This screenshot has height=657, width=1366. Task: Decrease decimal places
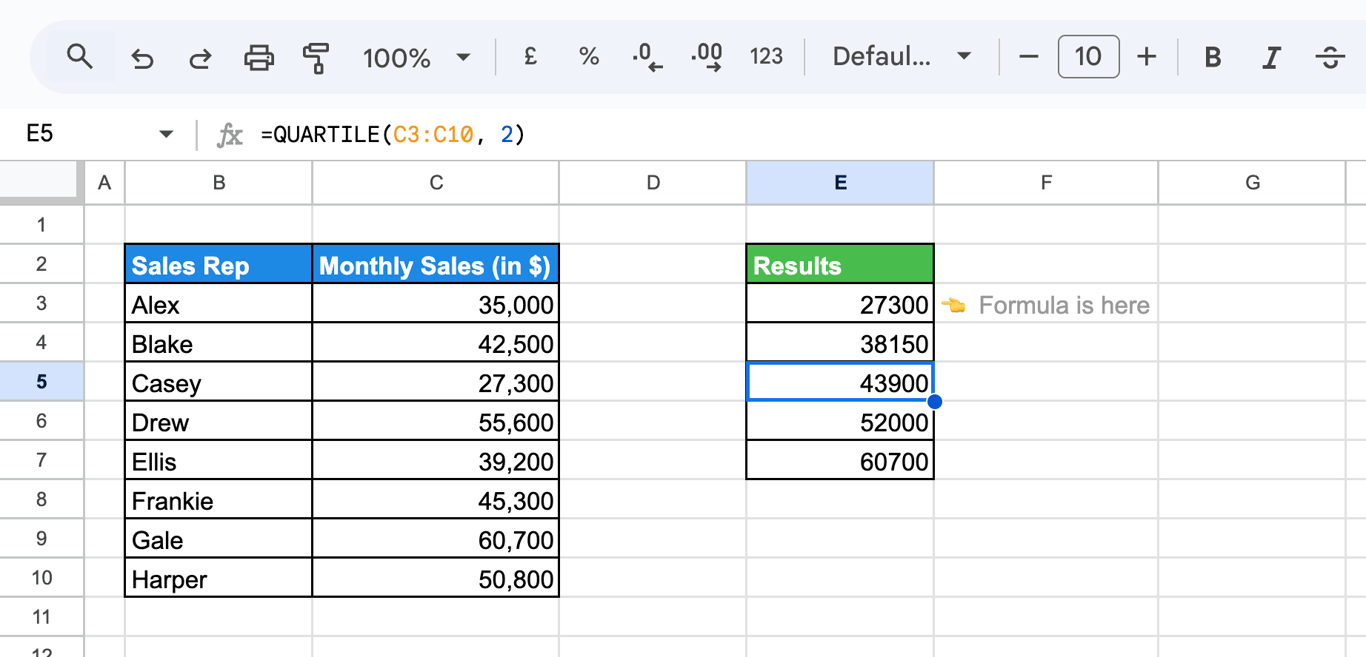click(x=647, y=57)
